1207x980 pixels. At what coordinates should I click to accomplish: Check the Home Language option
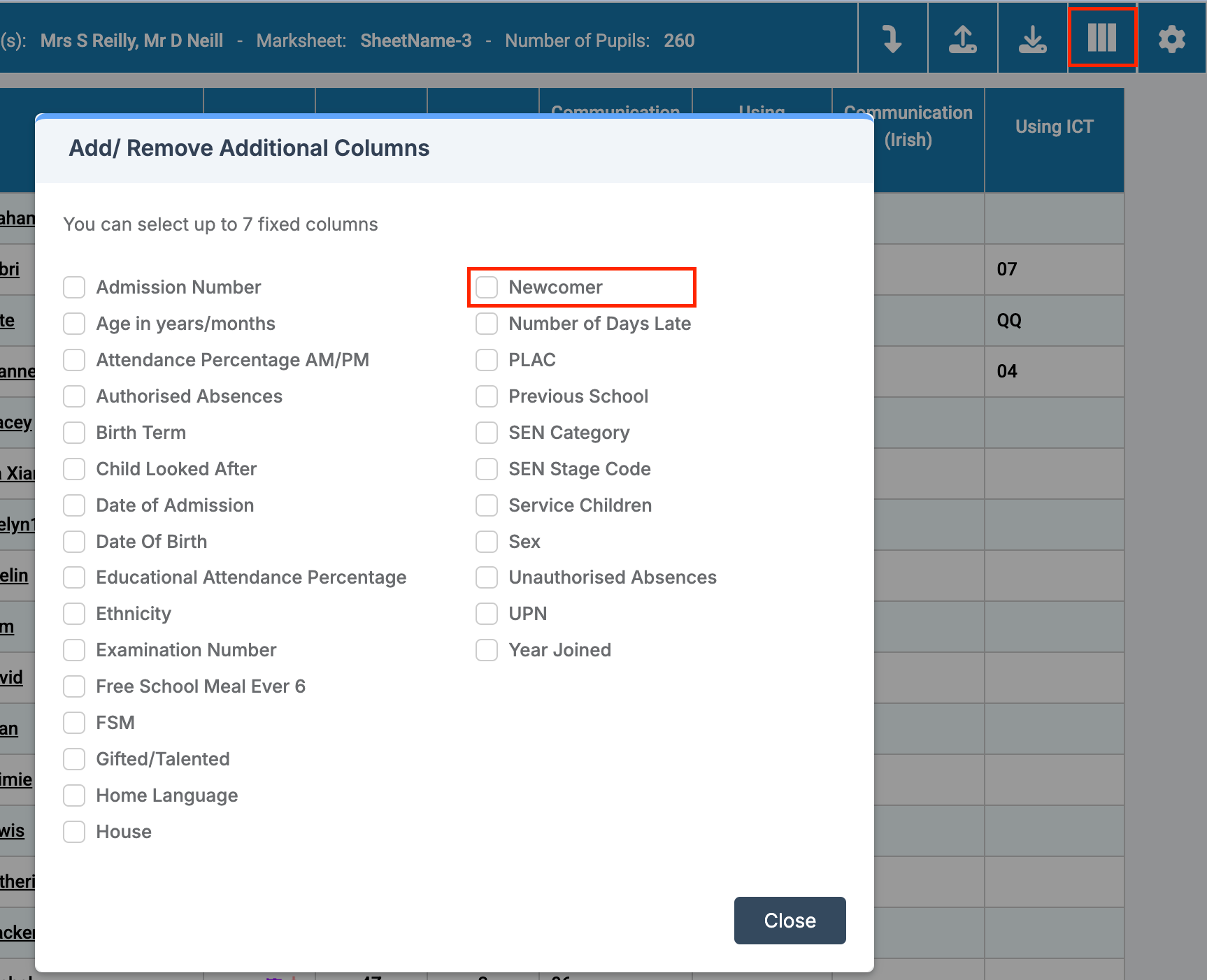74,795
